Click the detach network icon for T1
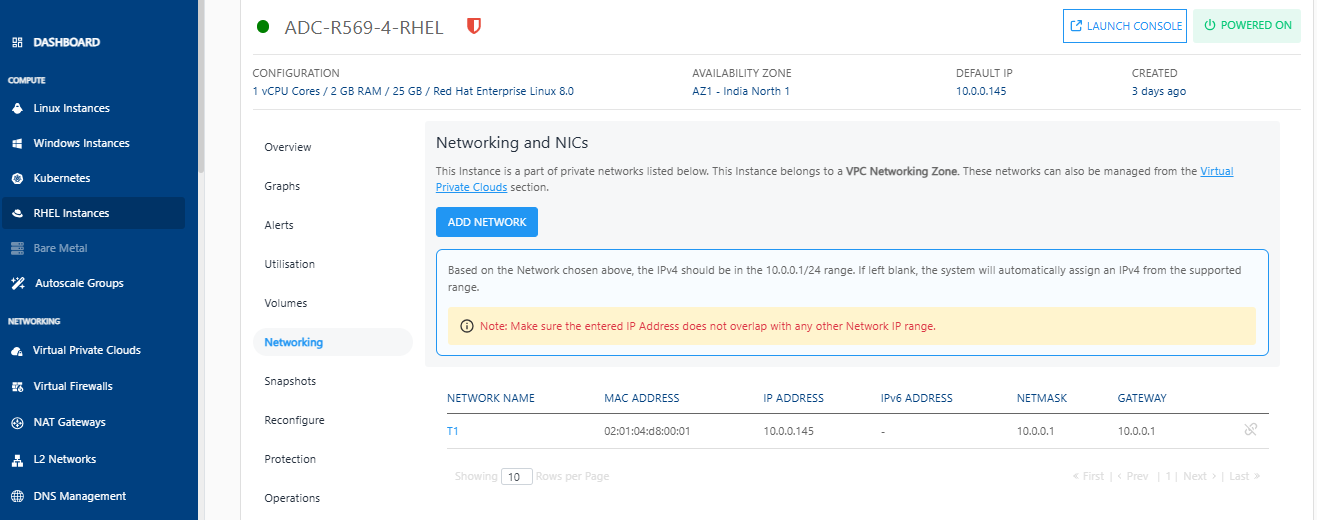Screen dimensions: 1317x520 point(1250,430)
